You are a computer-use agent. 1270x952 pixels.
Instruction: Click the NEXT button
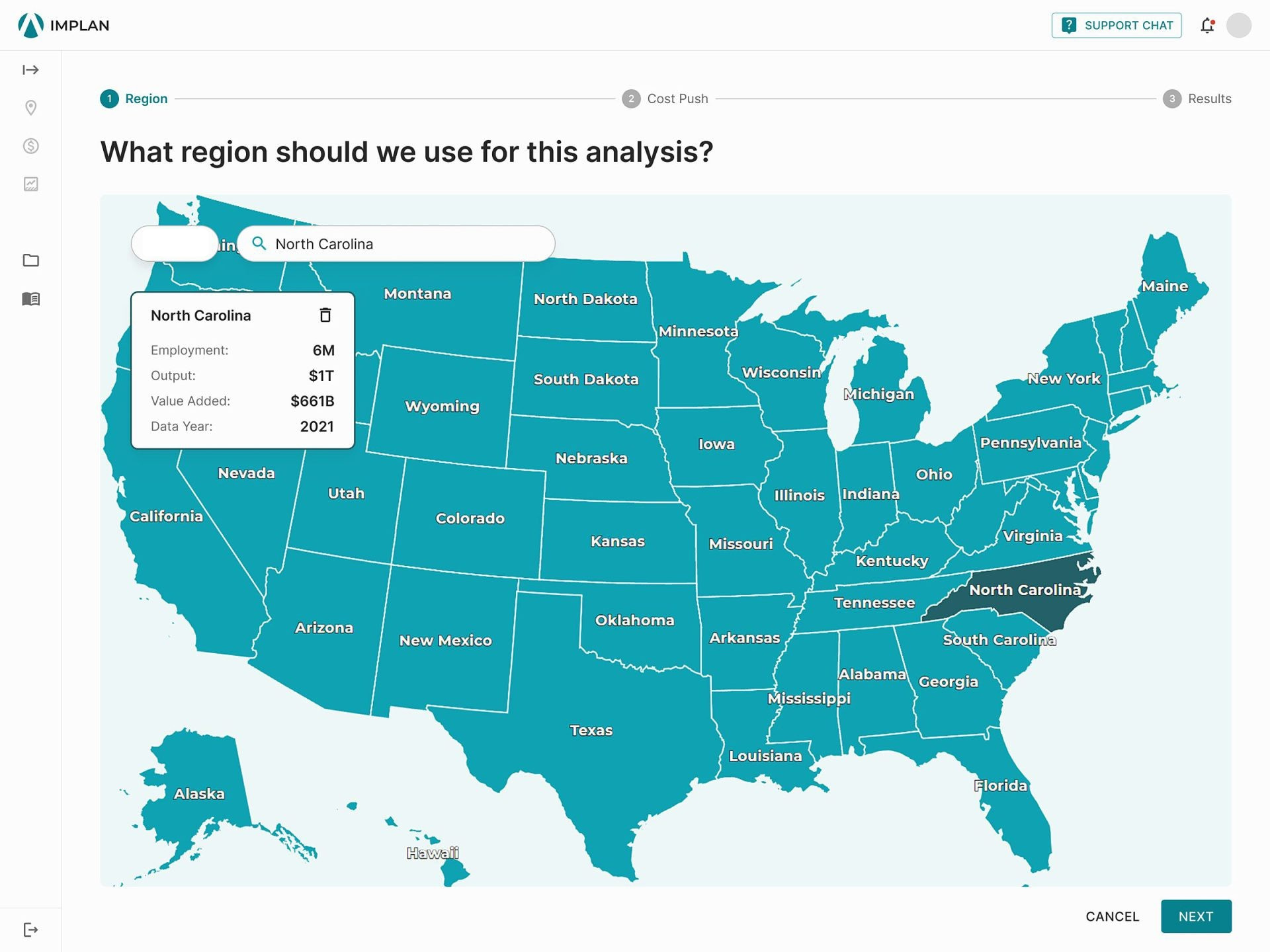tap(1196, 916)
